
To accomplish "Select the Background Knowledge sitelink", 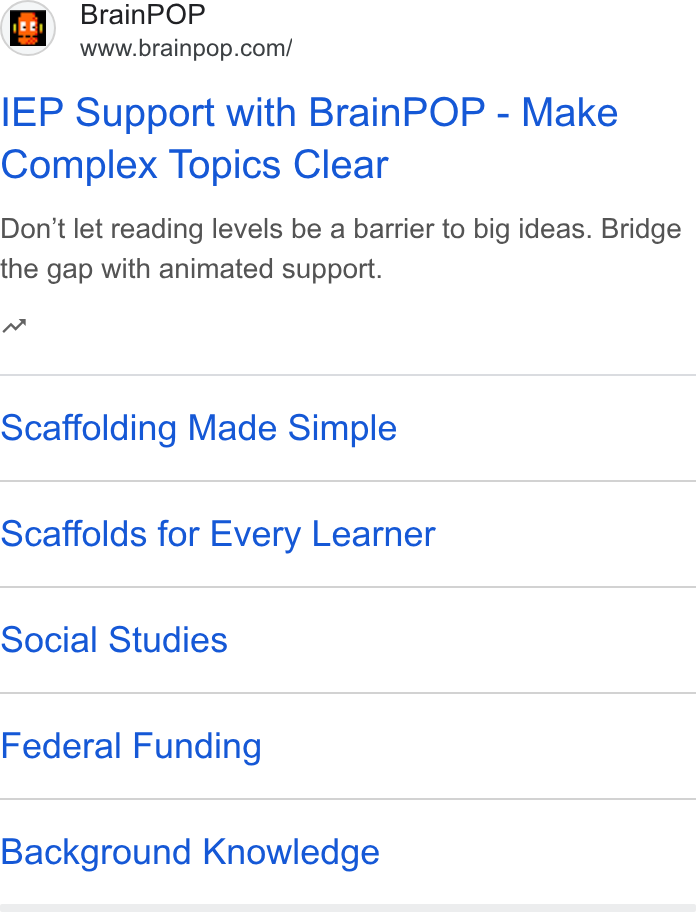I will click(190, 852).
